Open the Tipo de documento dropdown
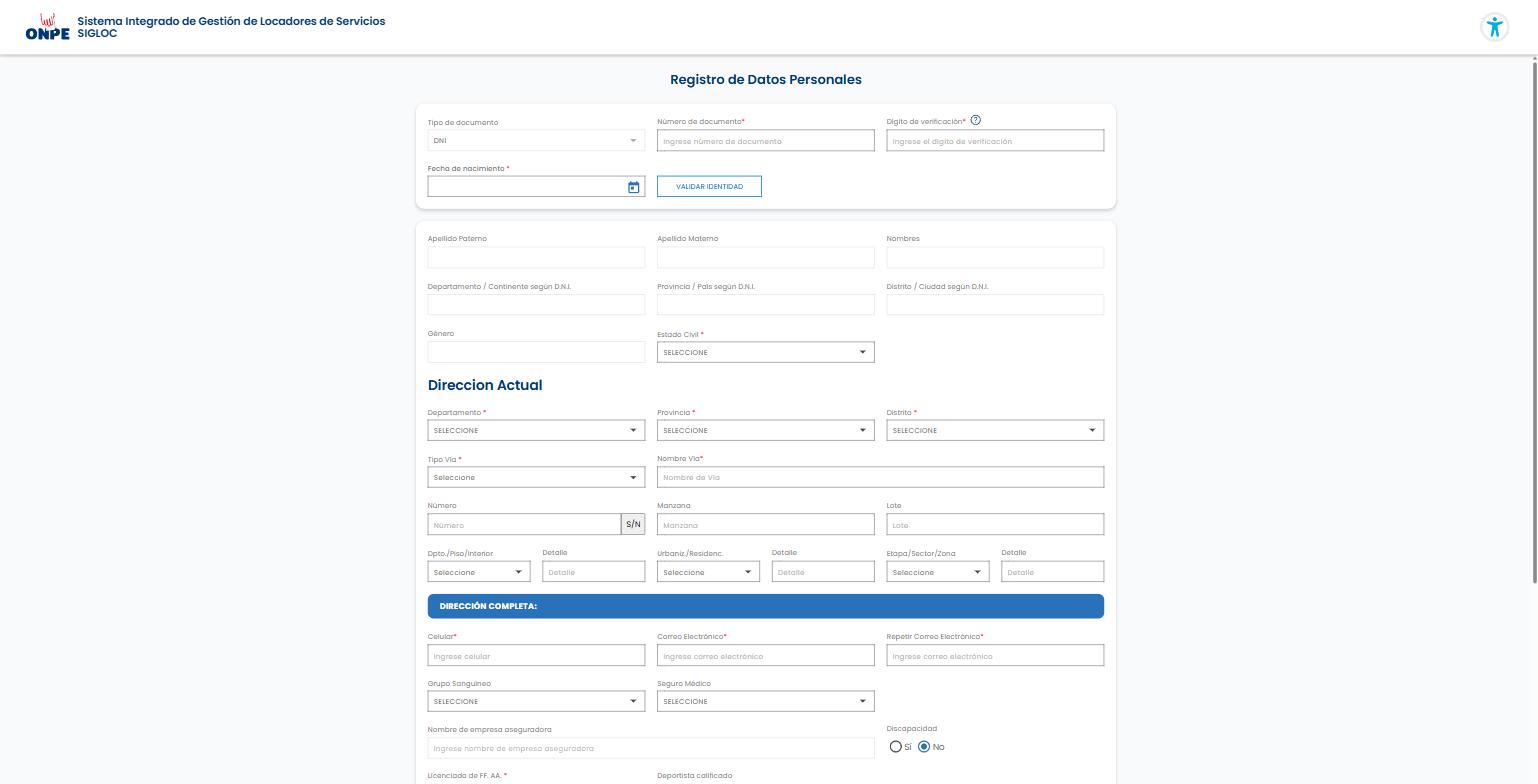The image size is (1538, 784). coord(536,141)
